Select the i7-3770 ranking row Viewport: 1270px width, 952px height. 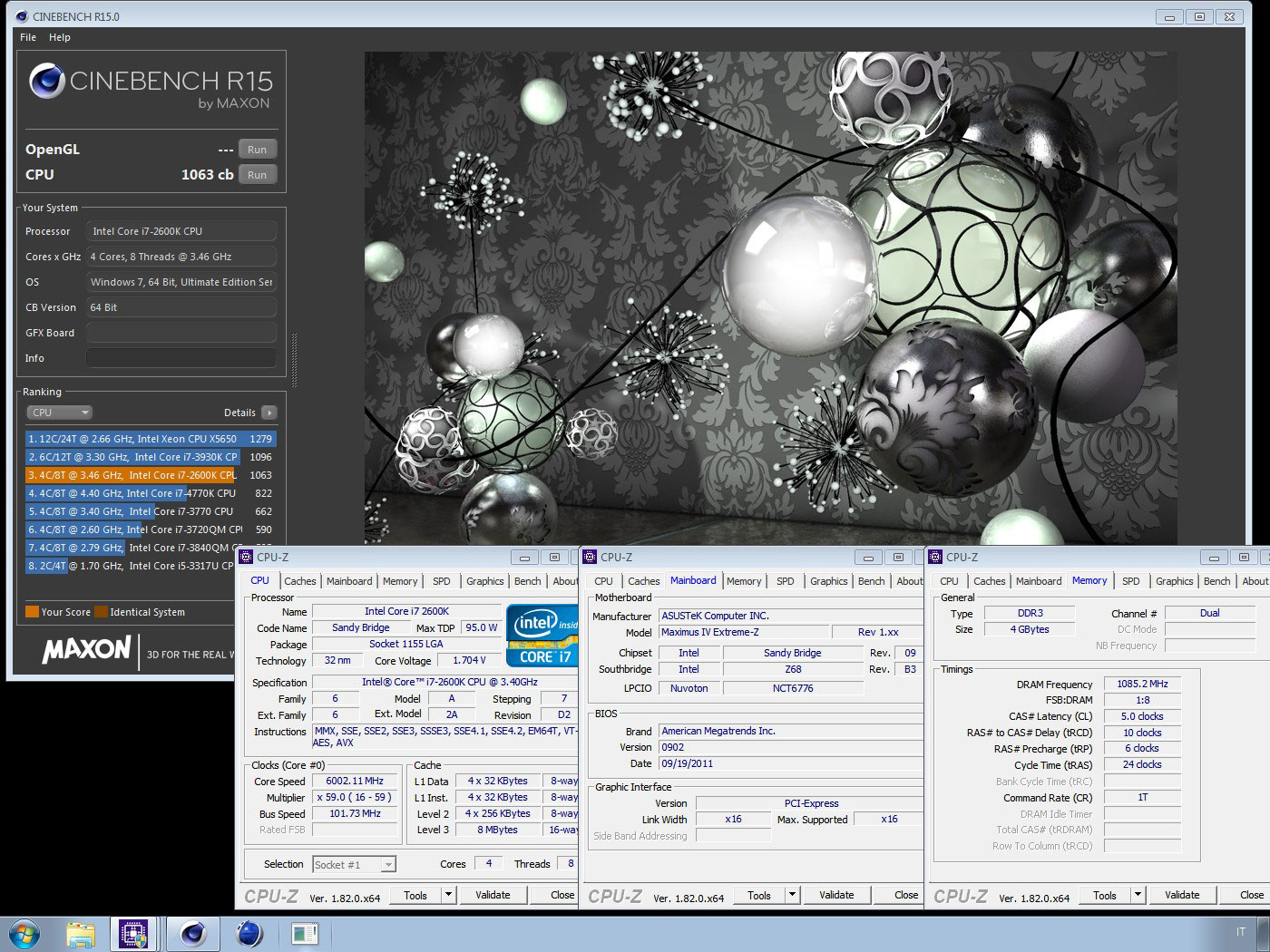coord(151,511)
